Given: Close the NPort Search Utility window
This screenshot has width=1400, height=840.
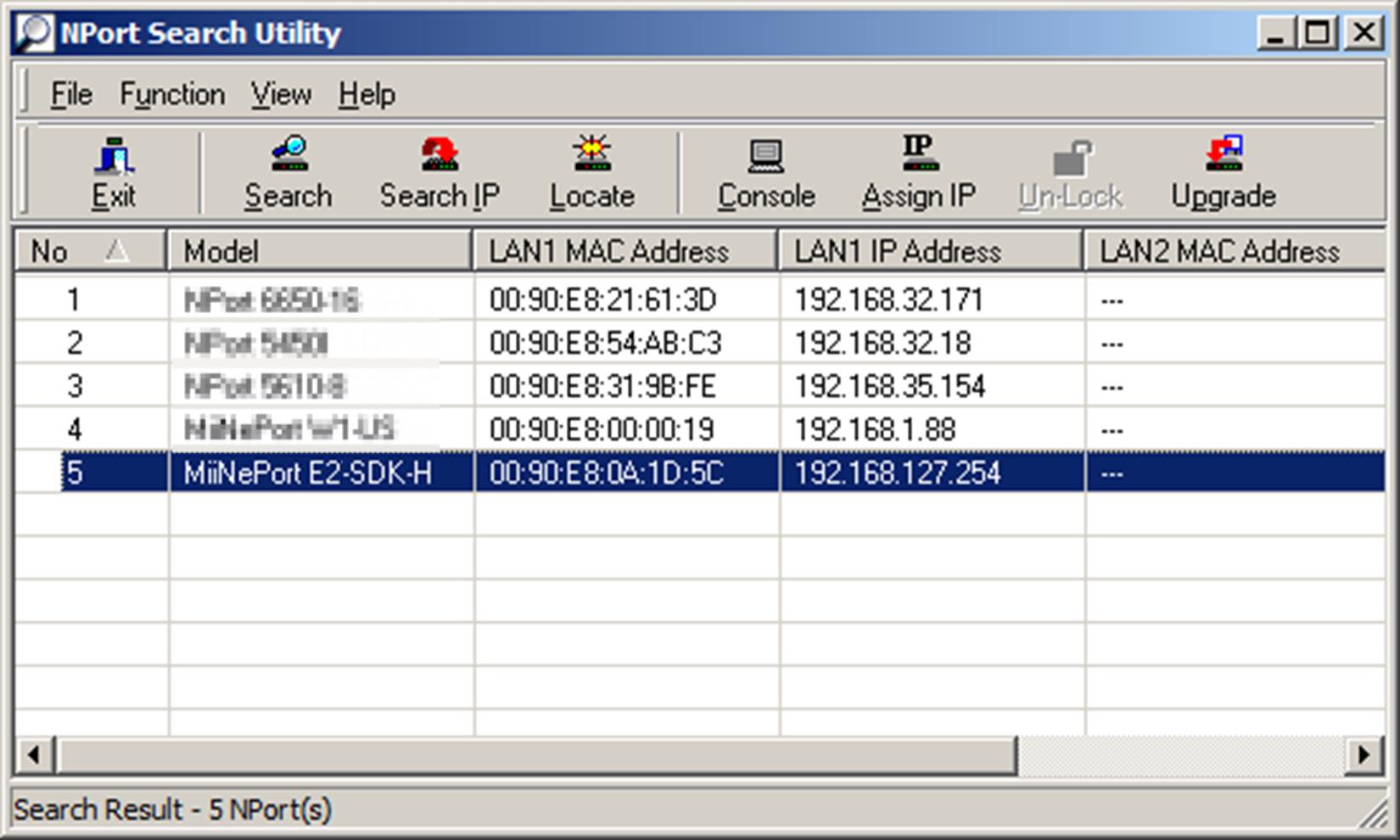Looking at the screenshot, I should [x=1364, y=33].
